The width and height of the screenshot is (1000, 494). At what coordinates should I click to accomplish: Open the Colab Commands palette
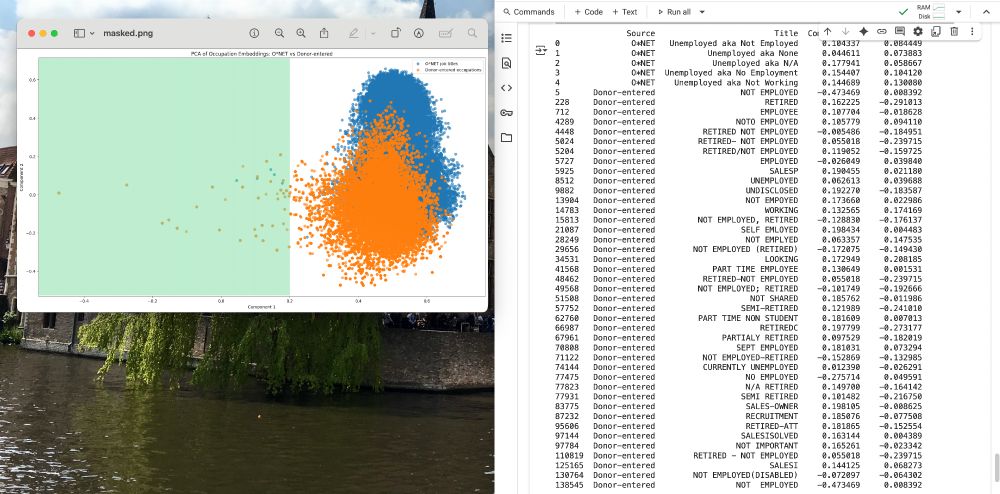click(529, 11)
